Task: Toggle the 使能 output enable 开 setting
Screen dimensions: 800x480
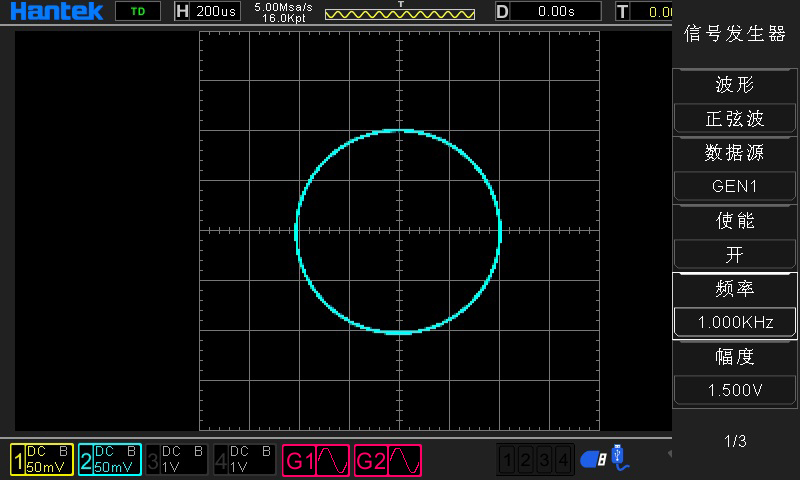Action: pyautogui.click(x=735, y=254)
